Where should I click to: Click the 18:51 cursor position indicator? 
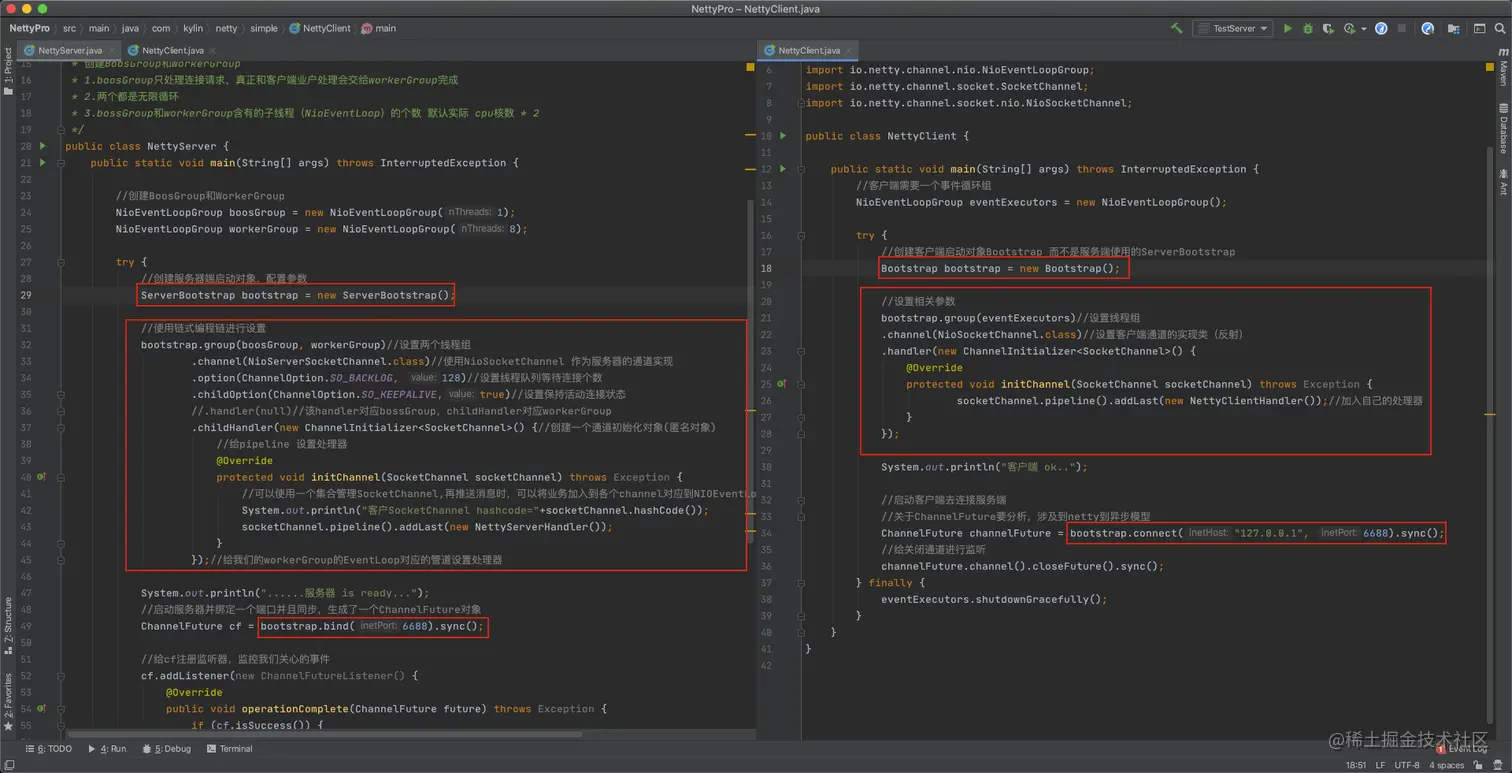(1356, 765)
